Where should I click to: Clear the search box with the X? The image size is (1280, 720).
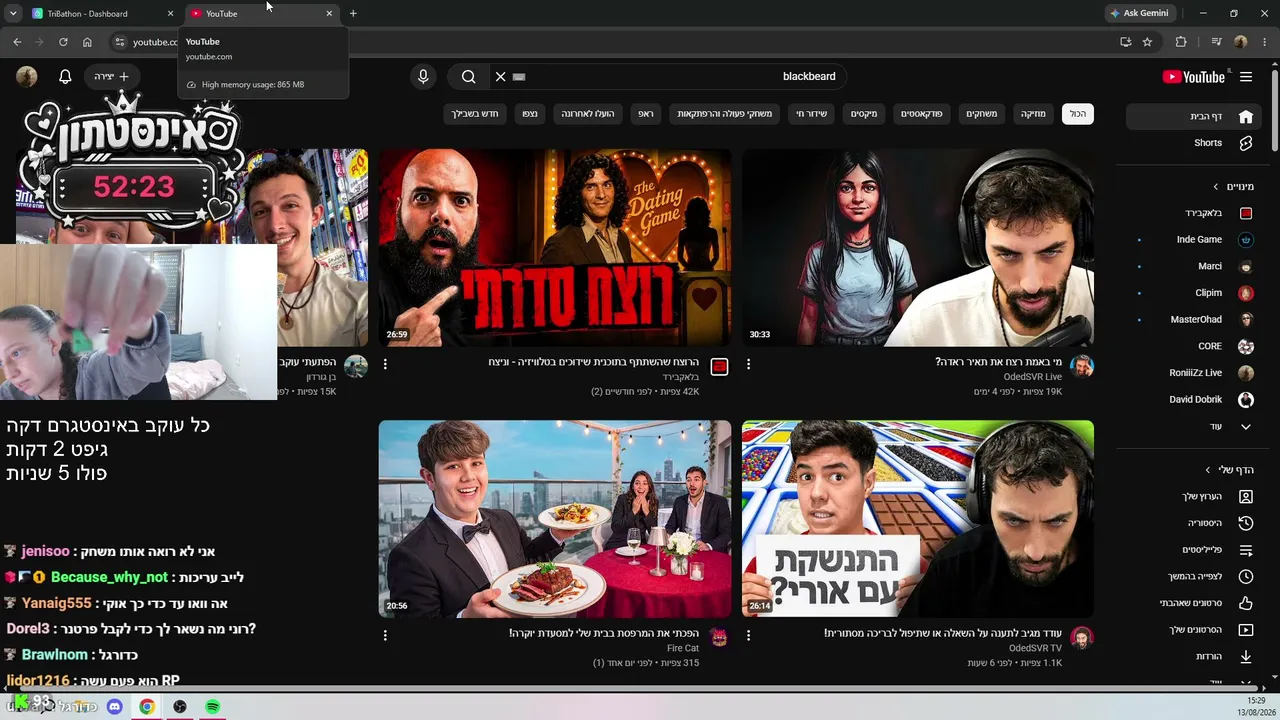coord(501,77)
